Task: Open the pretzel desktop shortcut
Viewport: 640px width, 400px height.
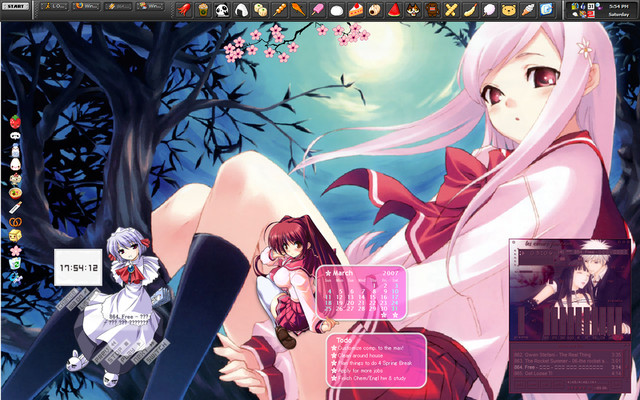Action: [x=15, y=222]
